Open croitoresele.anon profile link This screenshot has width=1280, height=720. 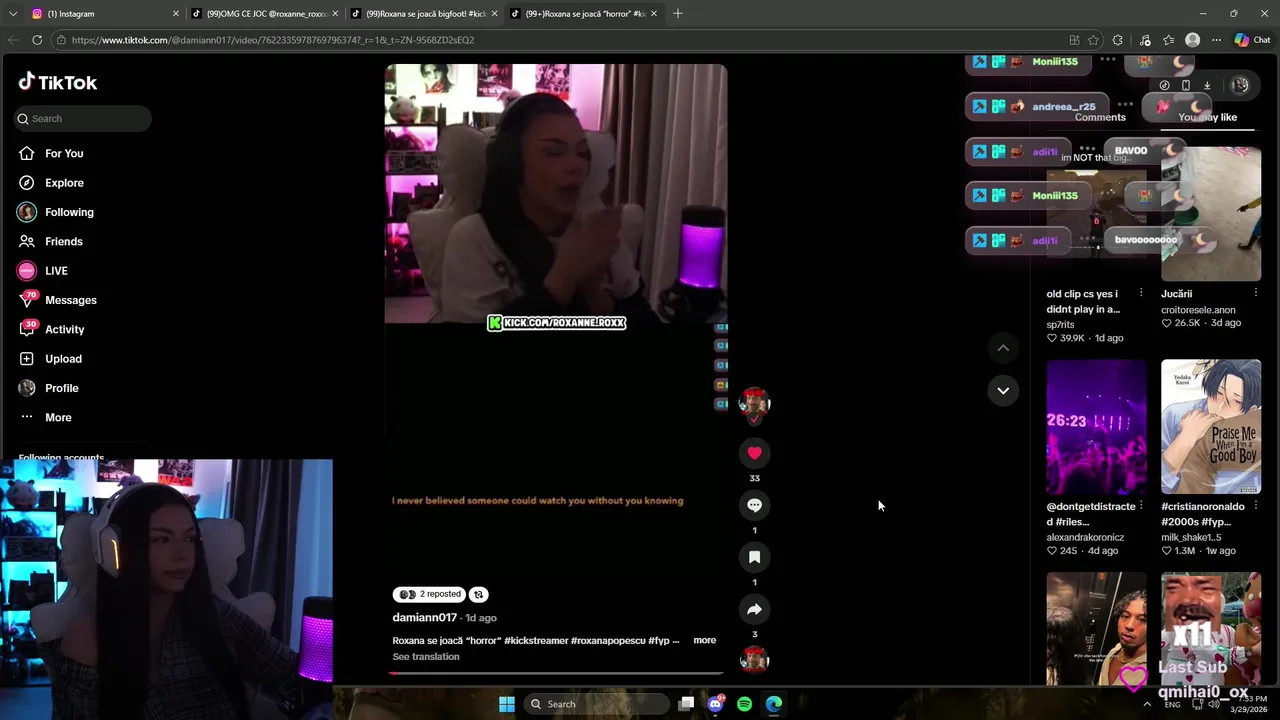tap(1198, 310)
